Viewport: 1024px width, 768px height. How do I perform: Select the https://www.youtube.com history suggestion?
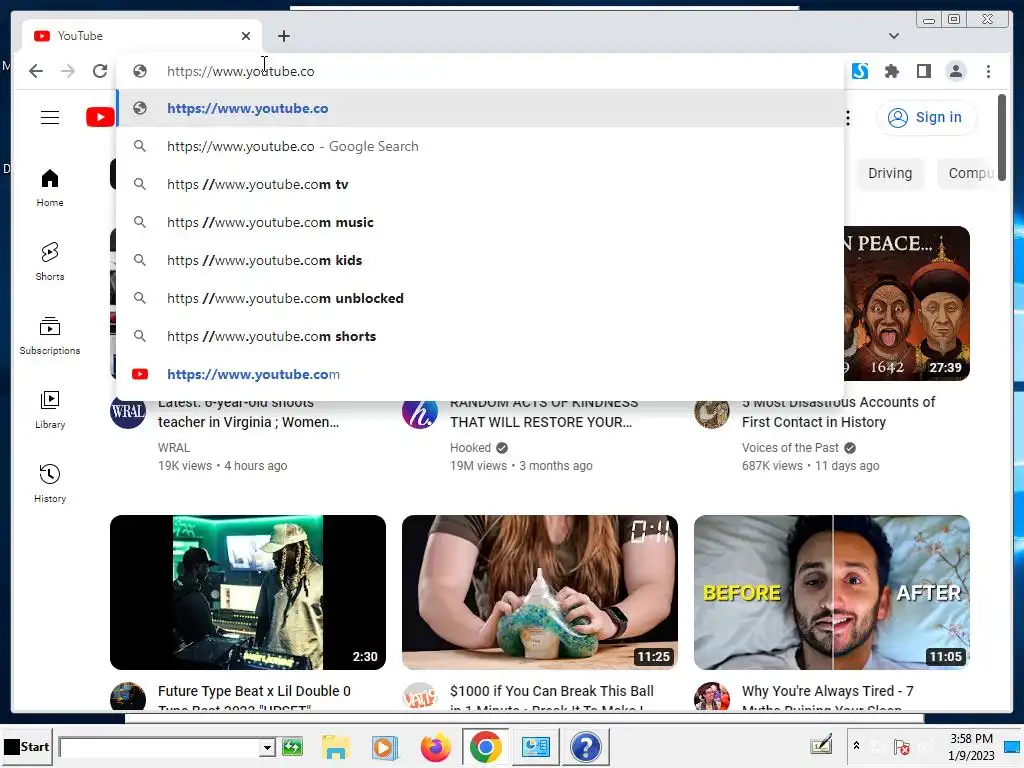click(x=480, y=374)
